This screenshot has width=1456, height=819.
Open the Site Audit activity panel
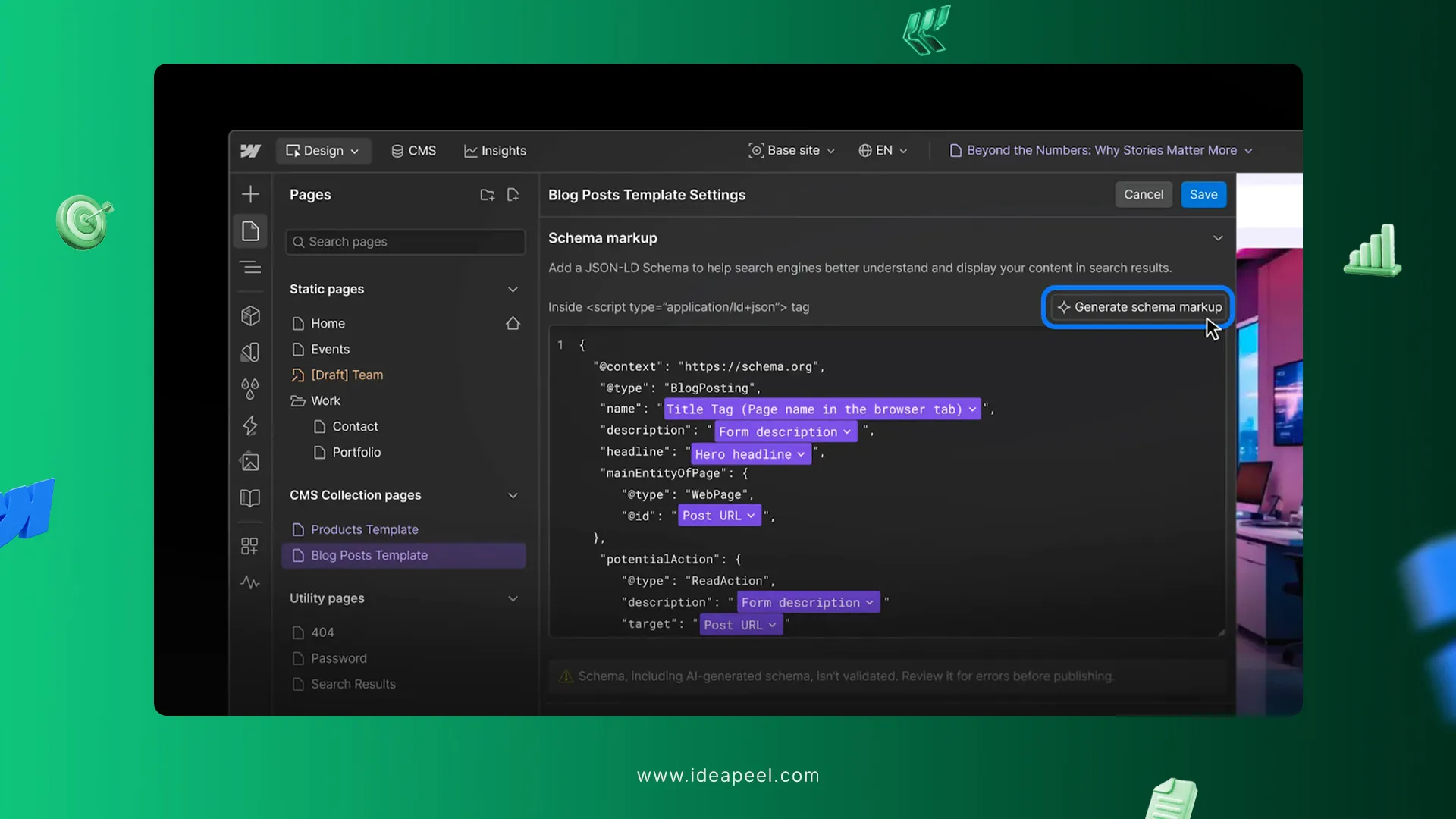250,582
